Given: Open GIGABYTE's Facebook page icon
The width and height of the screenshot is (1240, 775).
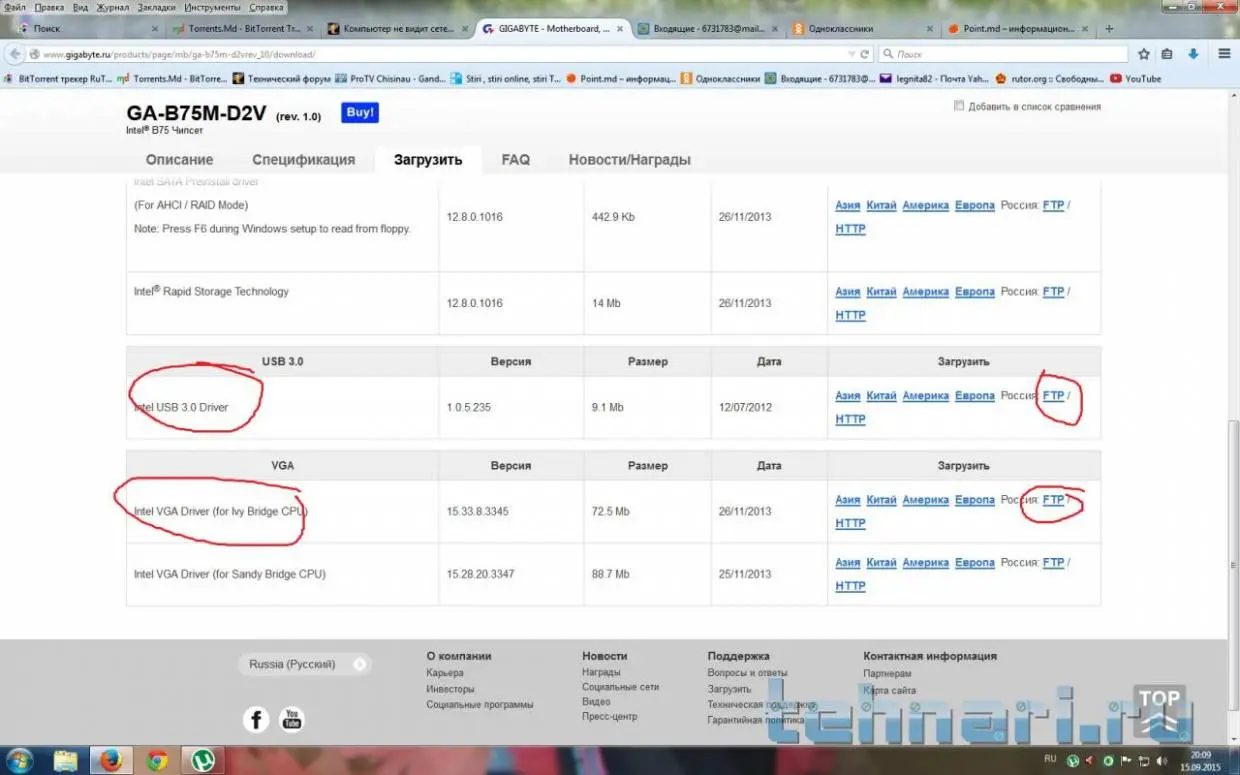Looking at the screenshot, I should pos(257,719).
